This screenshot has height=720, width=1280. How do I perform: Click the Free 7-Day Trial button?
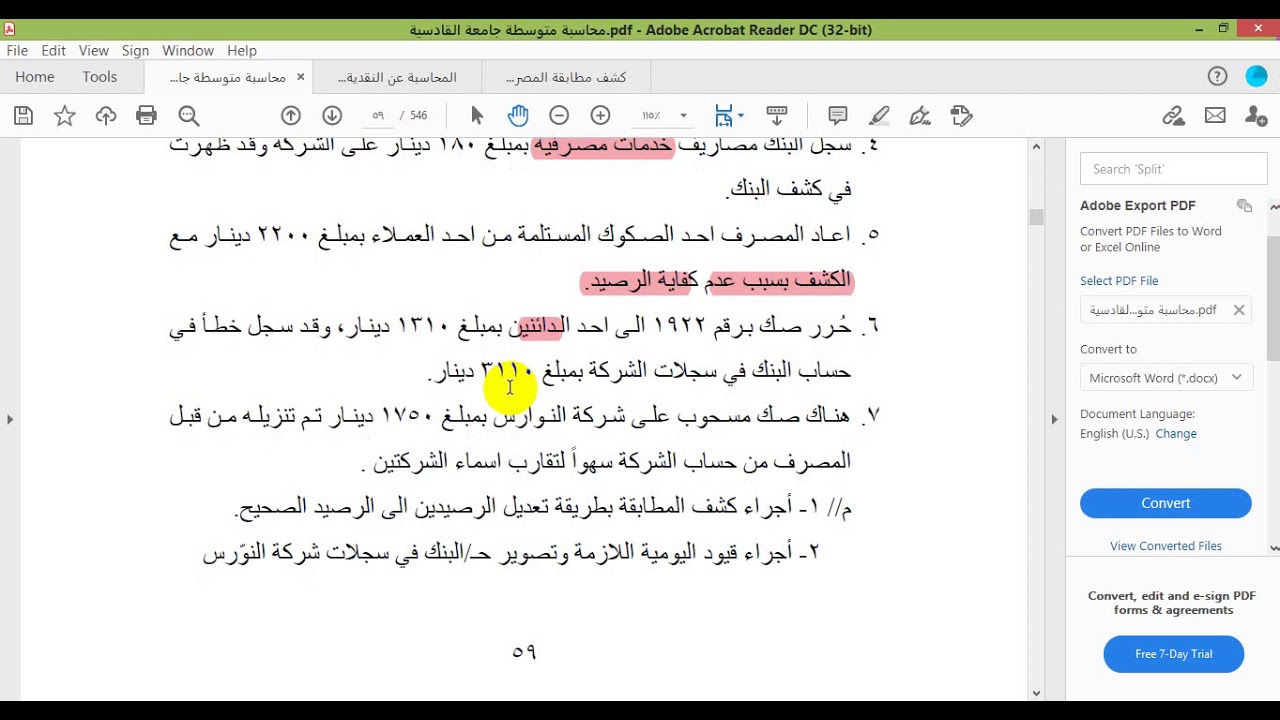1174,654
